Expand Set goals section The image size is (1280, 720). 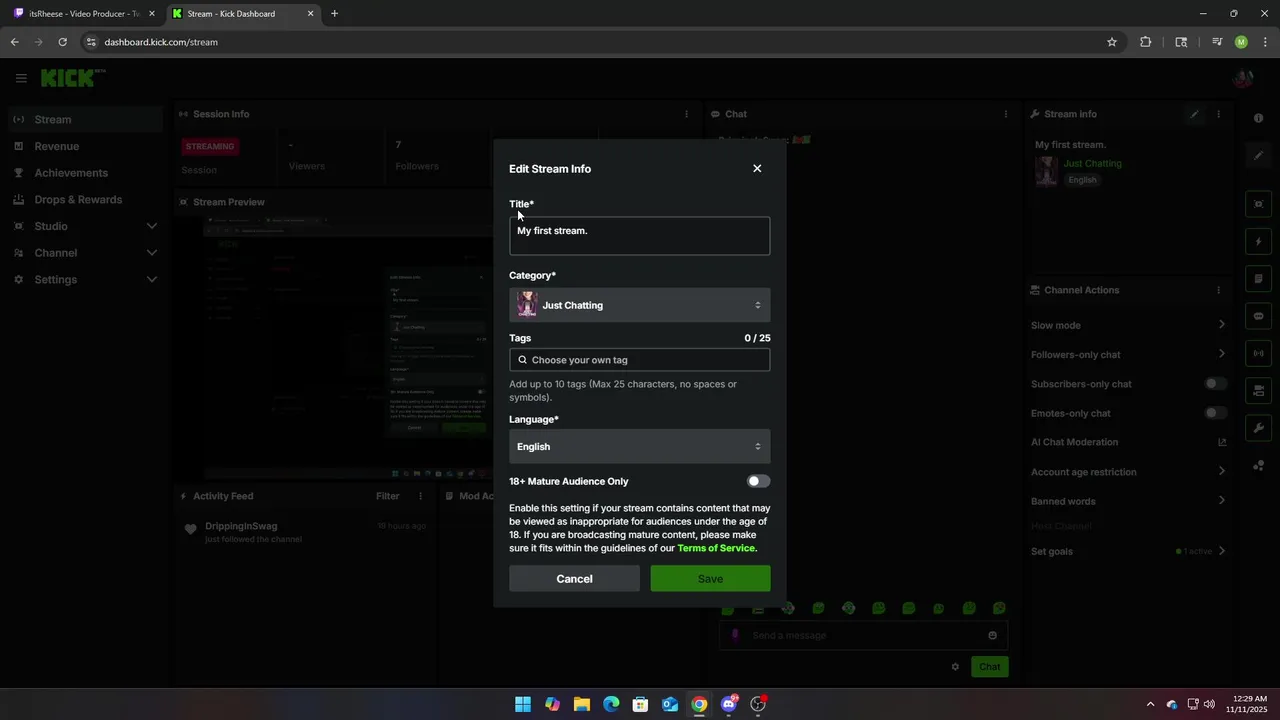coord(1221,551)
